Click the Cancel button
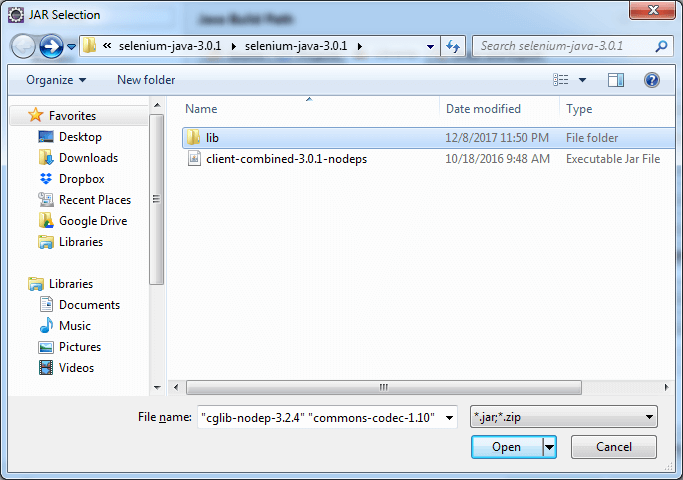The height and width of the screenshot is (480, 683). tap(613, 447)
